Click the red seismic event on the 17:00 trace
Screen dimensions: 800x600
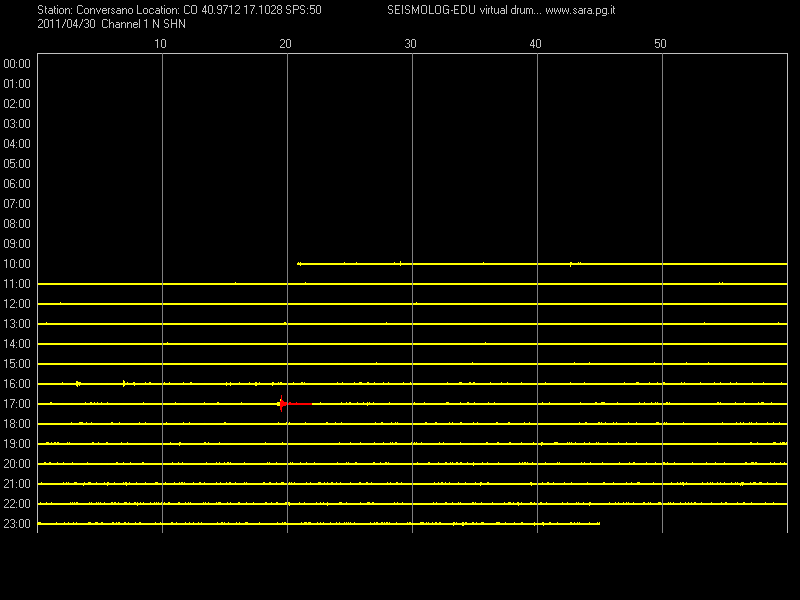click(x=294, y=404)
